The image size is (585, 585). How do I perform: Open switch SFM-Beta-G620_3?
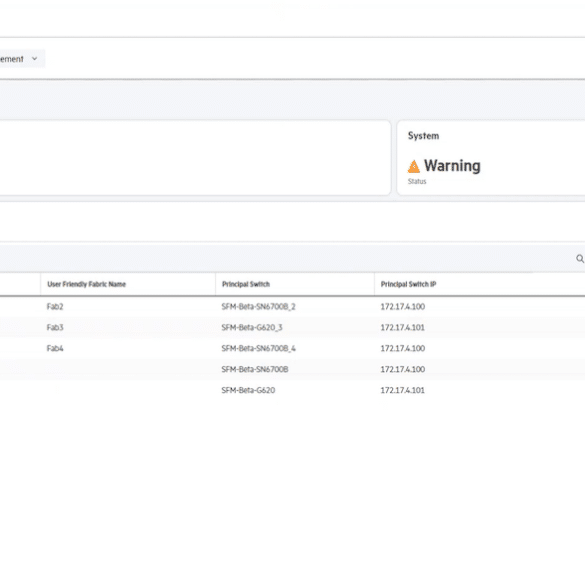[252, 328]
